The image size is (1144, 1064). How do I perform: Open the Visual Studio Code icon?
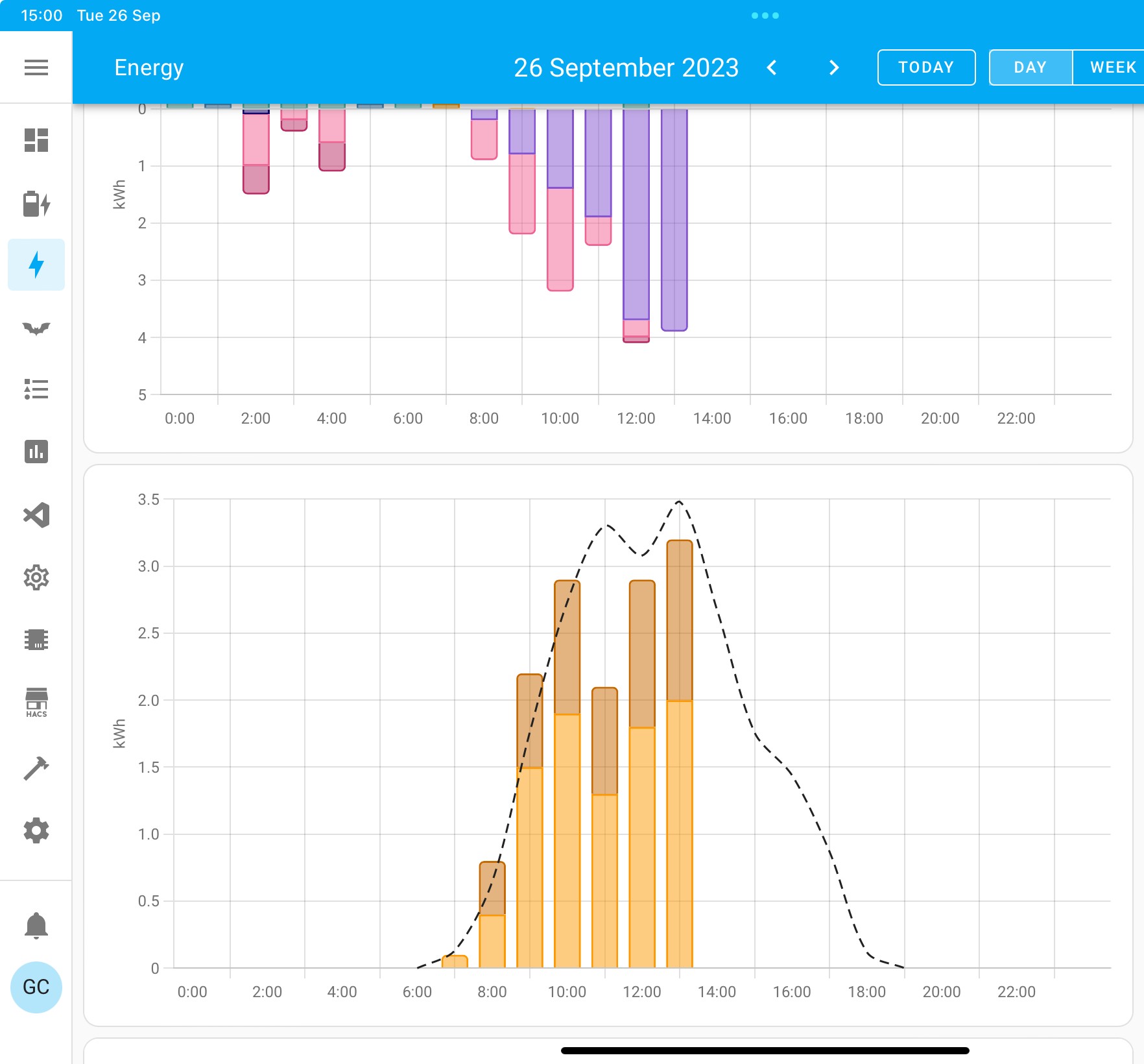point(36,515)
